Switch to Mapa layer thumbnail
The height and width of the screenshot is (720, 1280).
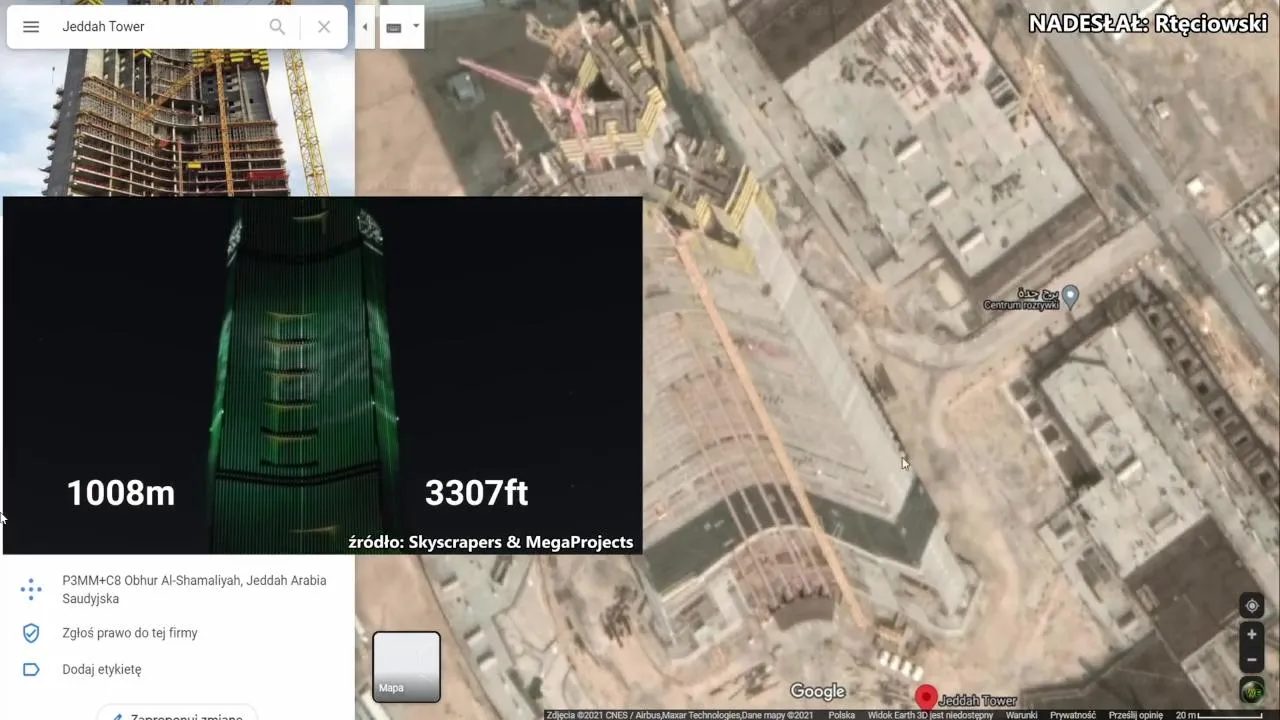406,666
